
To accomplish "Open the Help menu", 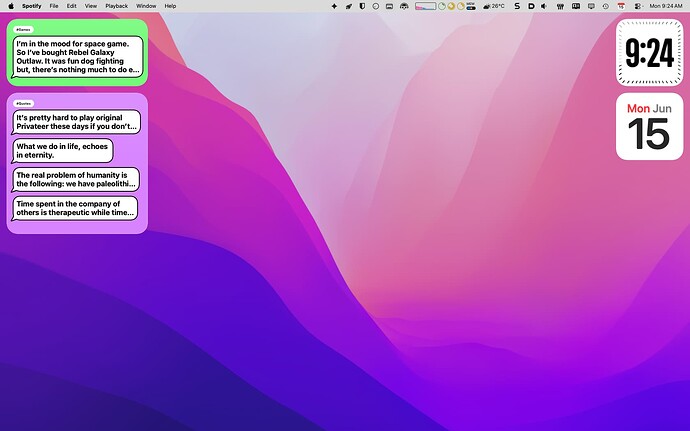I will (x=170, y=6).
